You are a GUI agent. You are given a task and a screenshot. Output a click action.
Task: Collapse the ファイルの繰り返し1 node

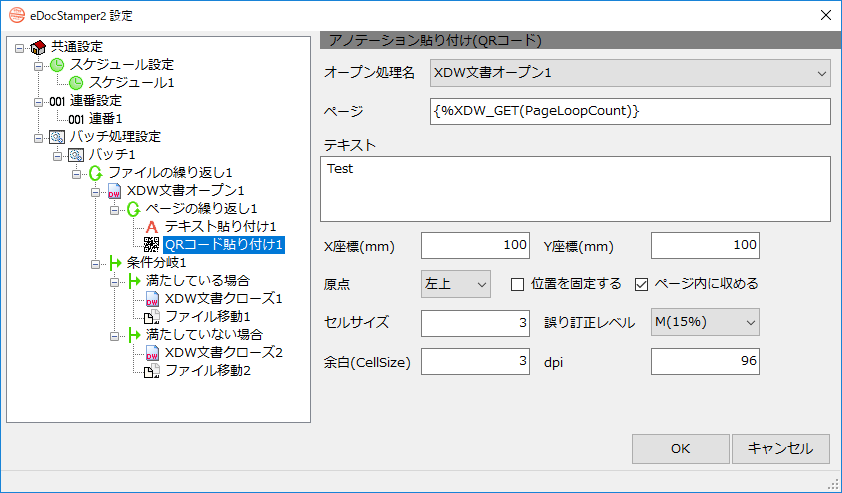pyautogui.click(x=76, y=174)
